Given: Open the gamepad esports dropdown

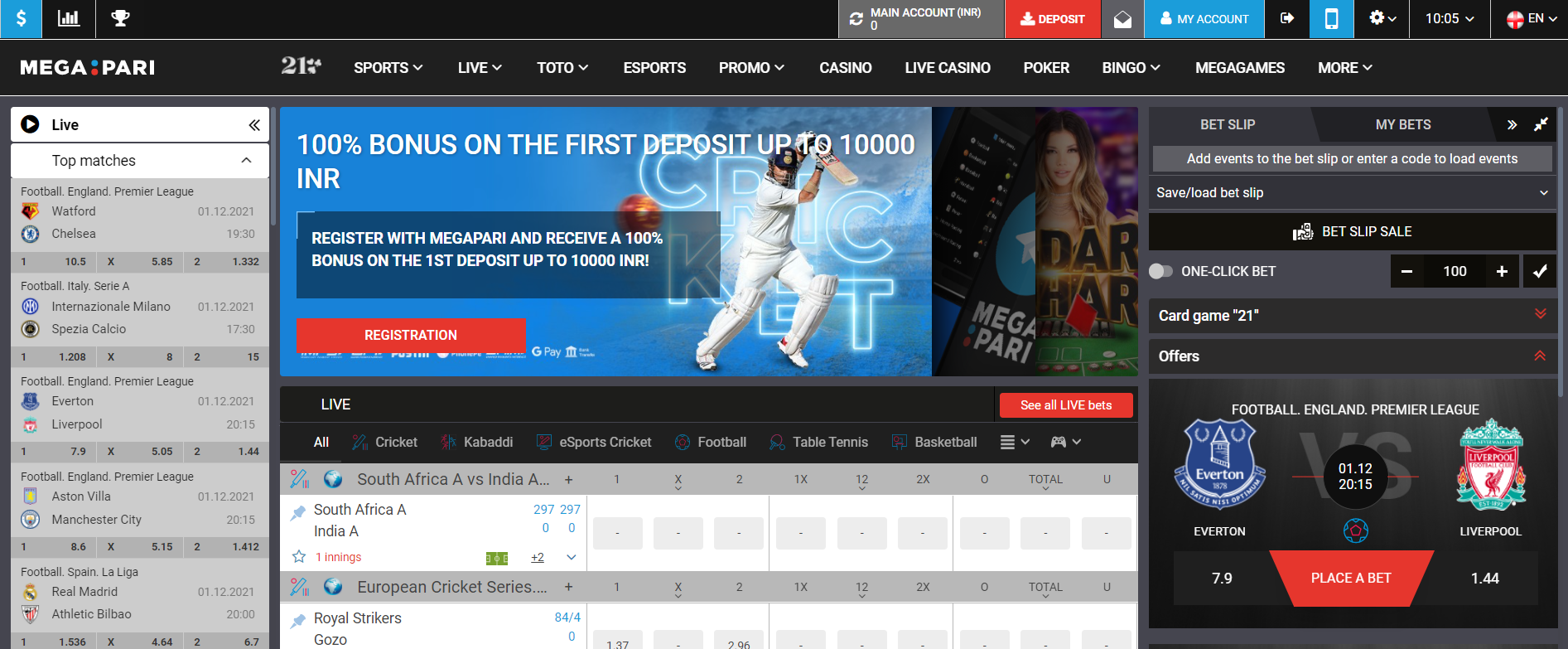Looking at the screenshot, I should pos(1066,443).
